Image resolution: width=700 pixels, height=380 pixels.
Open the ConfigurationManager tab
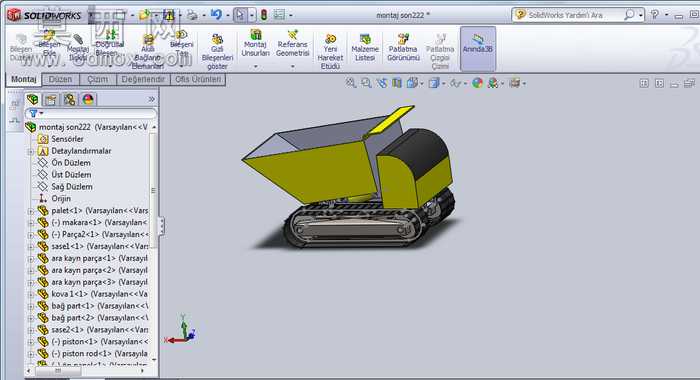click(x=69, y=99)
